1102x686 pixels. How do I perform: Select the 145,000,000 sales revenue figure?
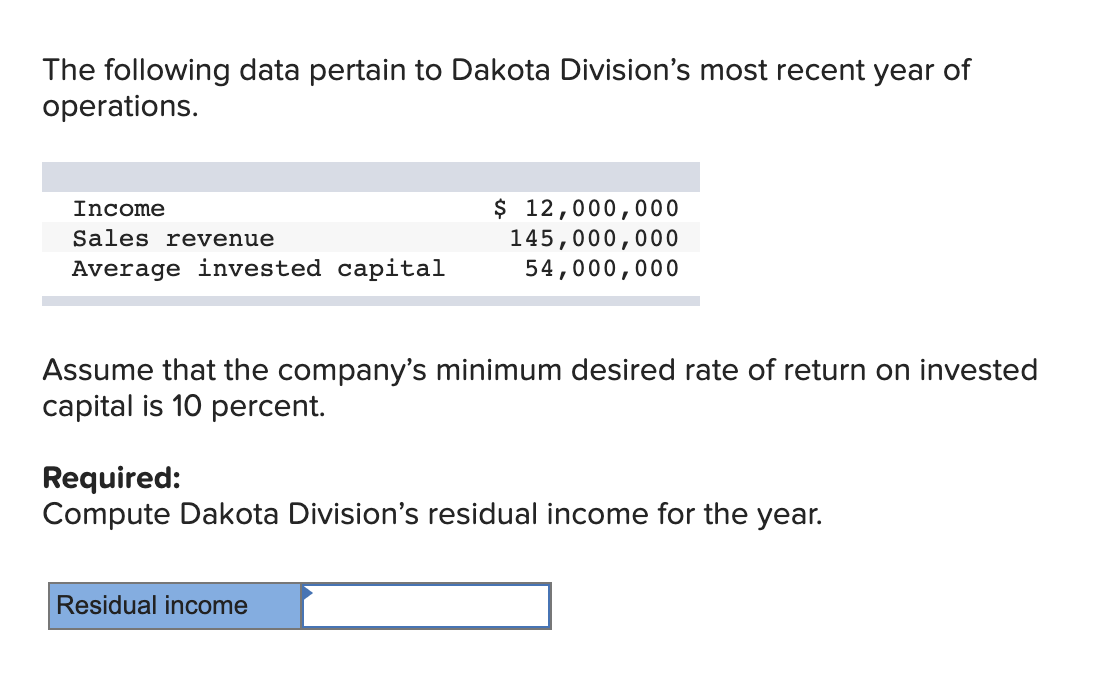596,238
